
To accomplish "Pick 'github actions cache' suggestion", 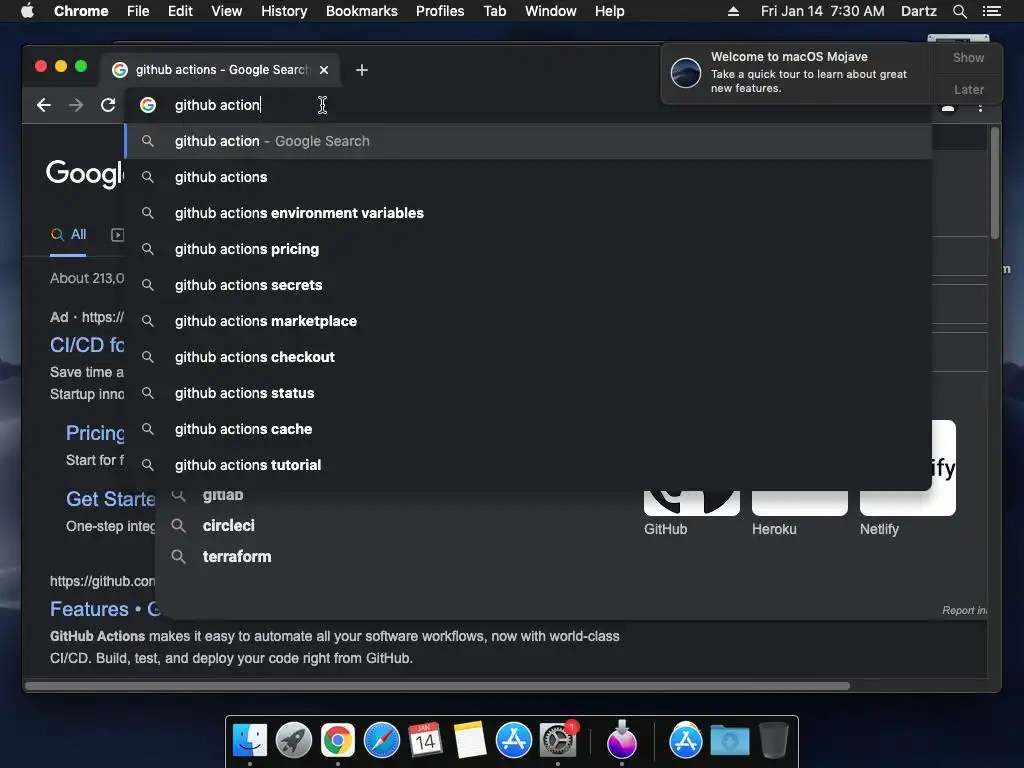I will (528, 428).
